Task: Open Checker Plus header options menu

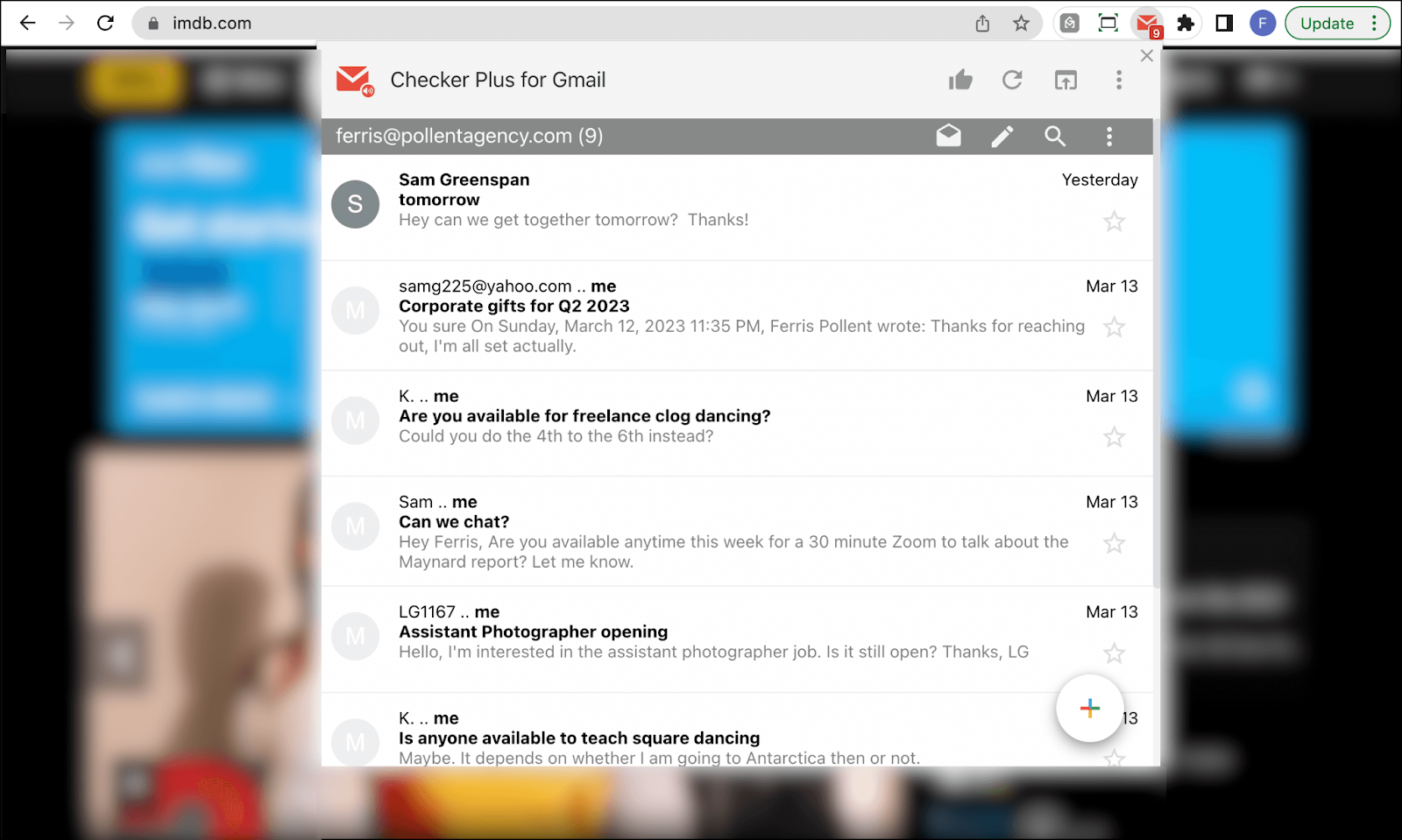Action: click(1118, 81)
